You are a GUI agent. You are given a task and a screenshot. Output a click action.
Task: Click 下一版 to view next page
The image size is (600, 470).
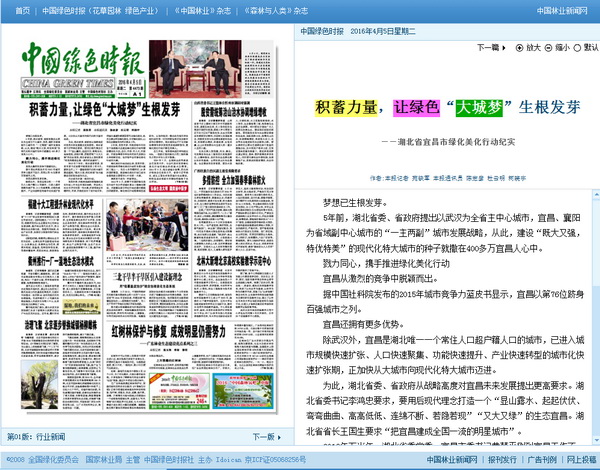(264, 437)
